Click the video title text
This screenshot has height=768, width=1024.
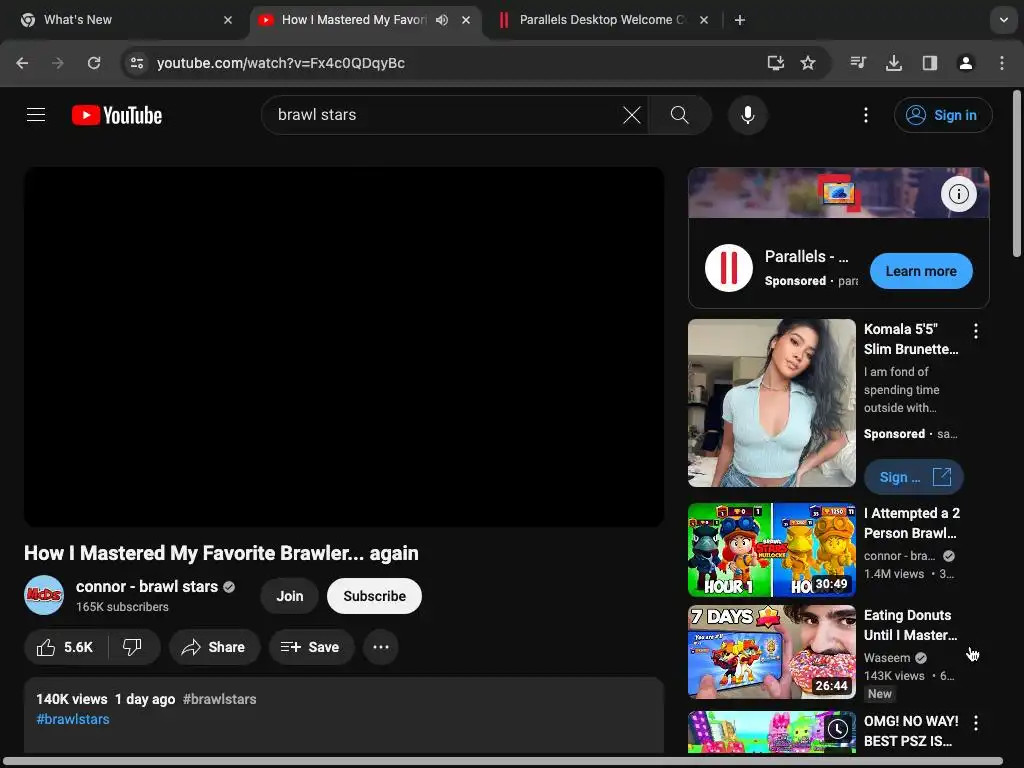click(x=221, y=553)
